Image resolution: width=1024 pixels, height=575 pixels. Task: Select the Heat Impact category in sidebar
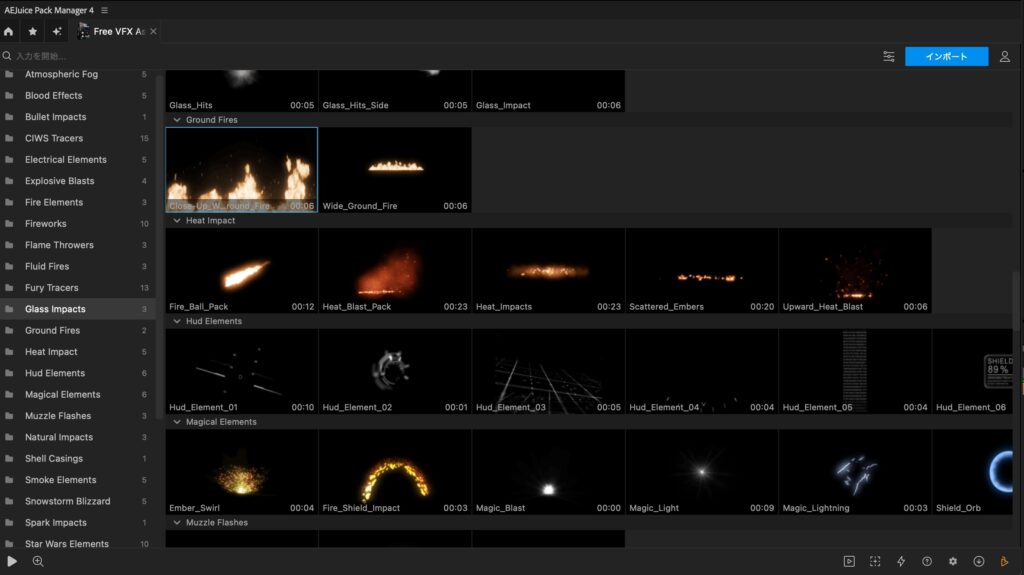coord(77,352)
